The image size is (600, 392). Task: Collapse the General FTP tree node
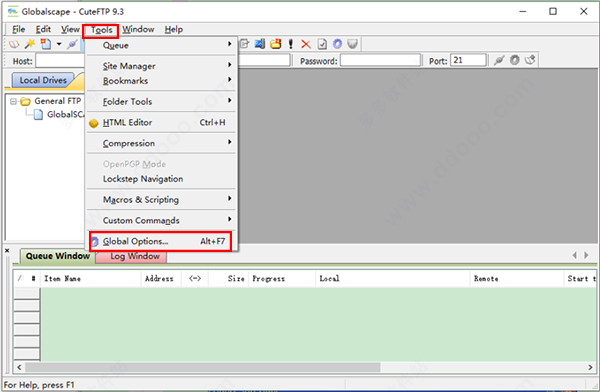[x=14, y=101]
